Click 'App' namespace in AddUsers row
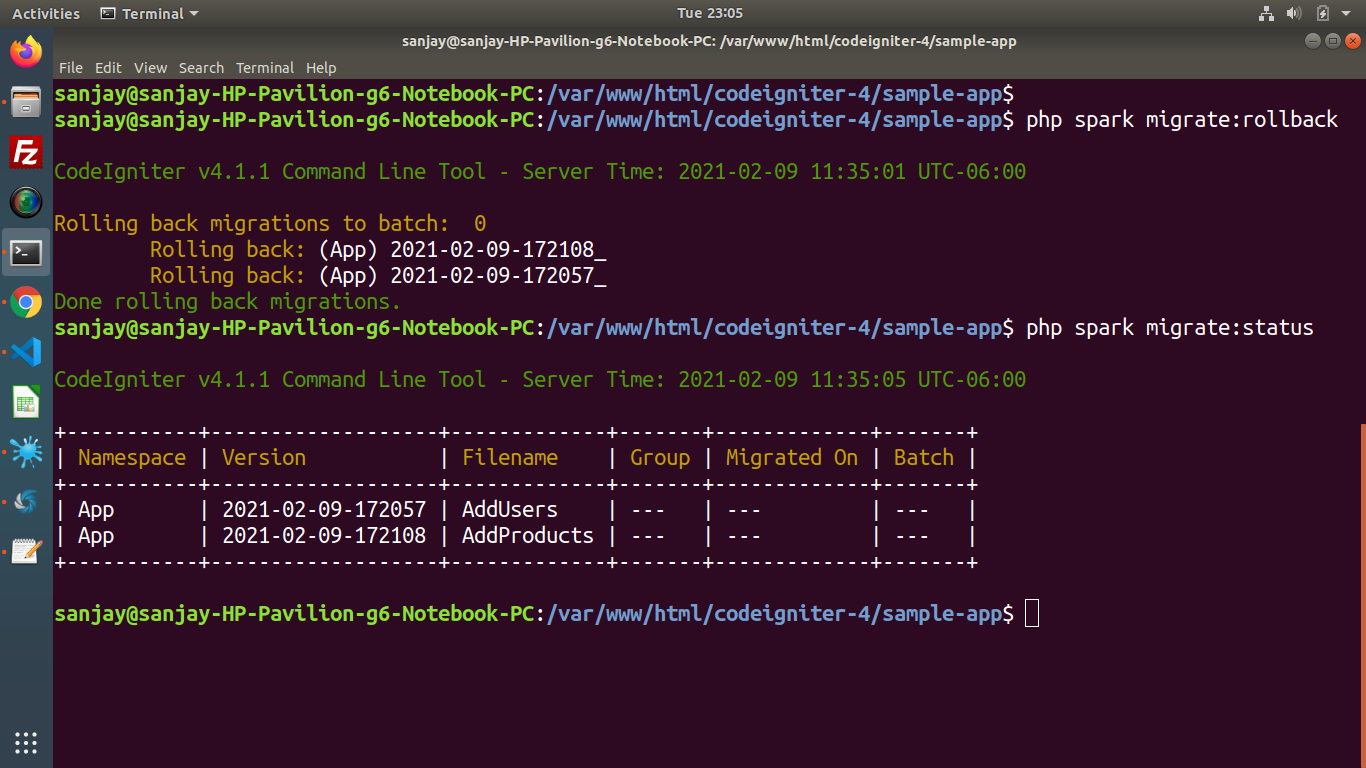This screenshot has height=768, width=1366. point(96,510)
